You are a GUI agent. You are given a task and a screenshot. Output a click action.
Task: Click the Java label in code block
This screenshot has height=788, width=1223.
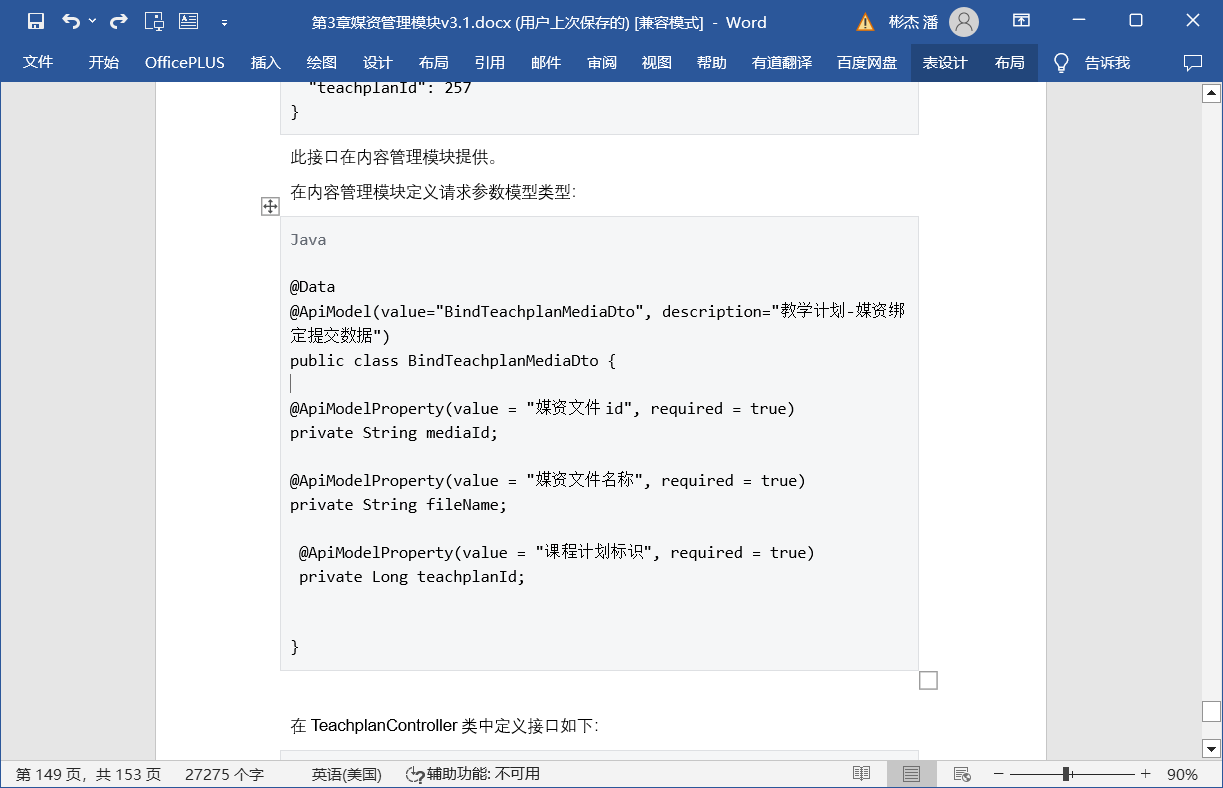(x=308, y=240)
